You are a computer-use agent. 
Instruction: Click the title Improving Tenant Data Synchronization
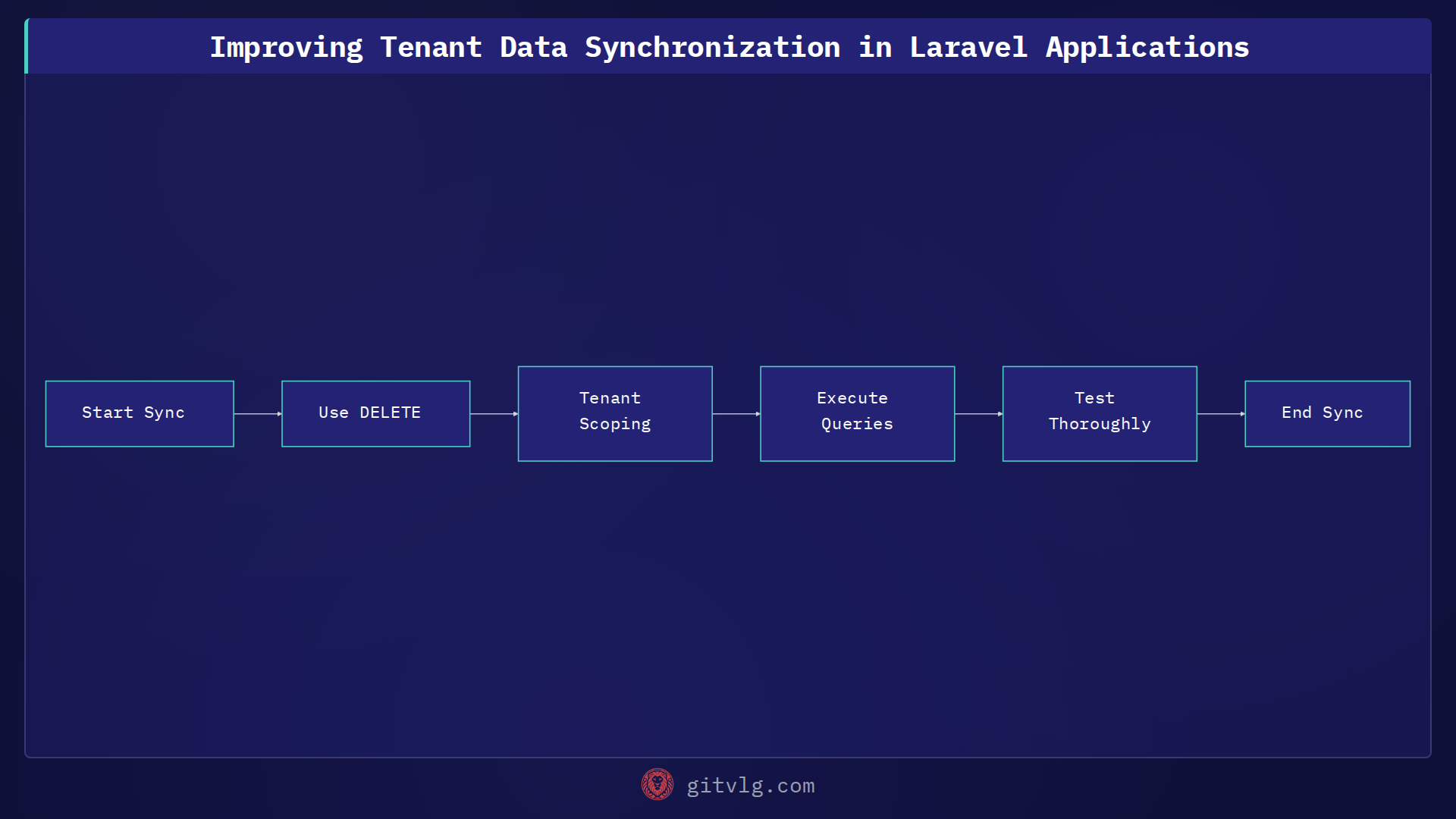tap(729, 47)
